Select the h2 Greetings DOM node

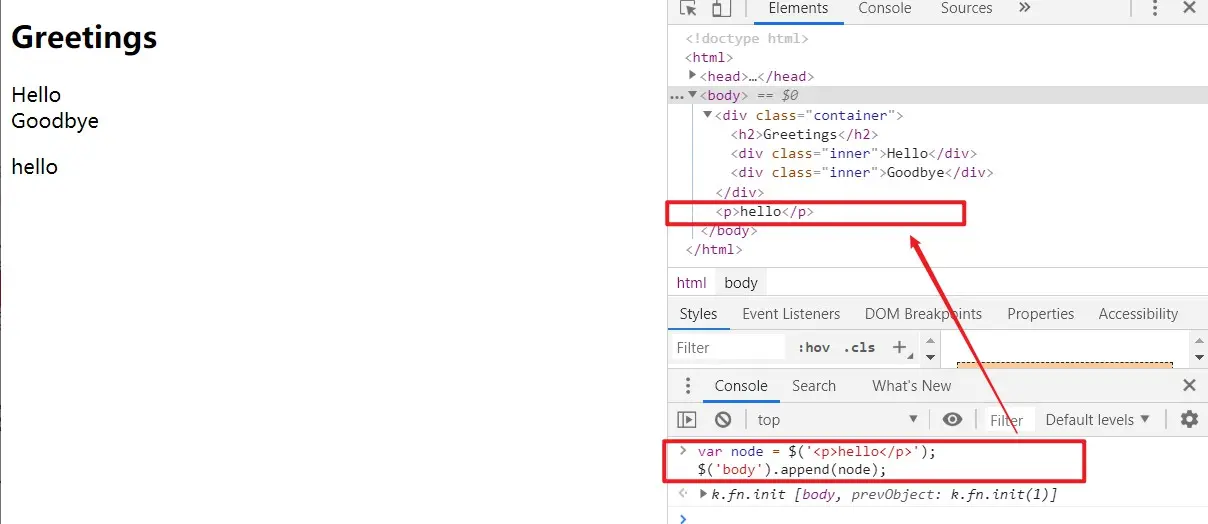coord(804,134)
